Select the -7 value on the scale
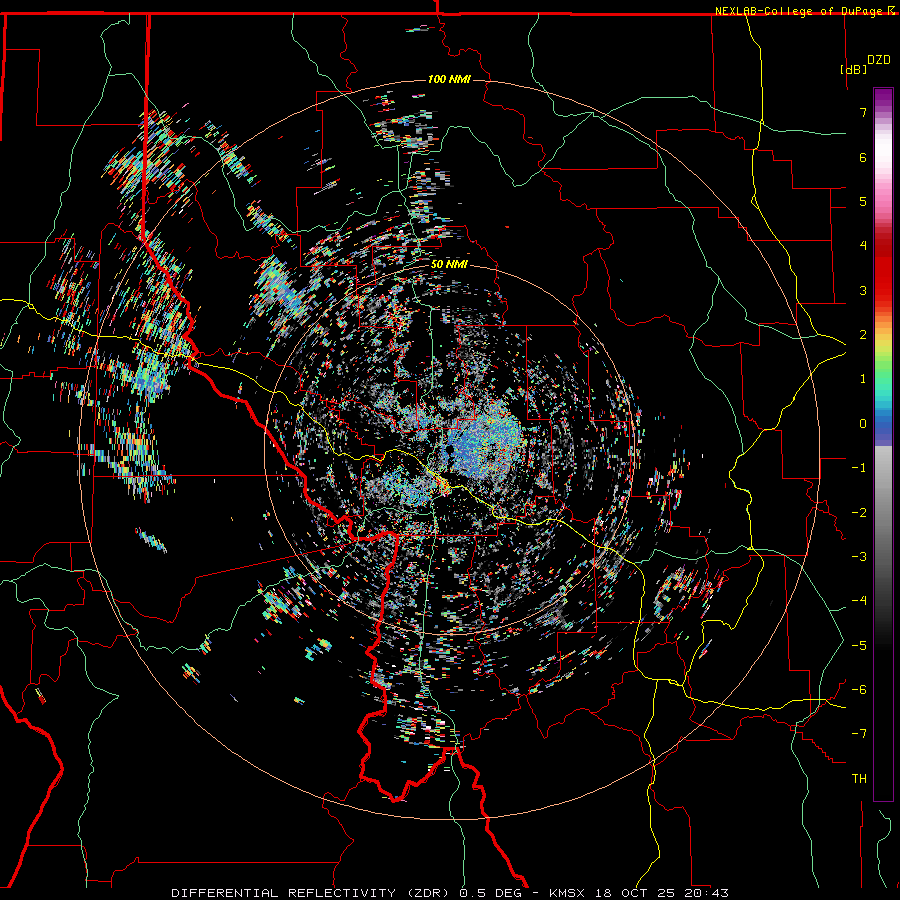Viewport: 900px width, 900px height. tap(859, 734)
